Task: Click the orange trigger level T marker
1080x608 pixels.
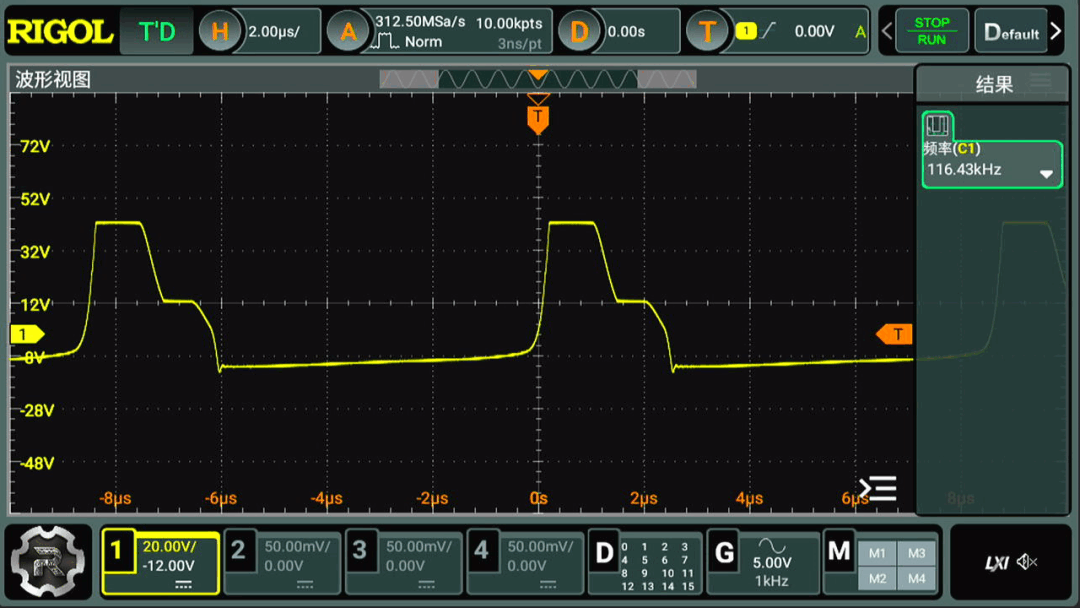Action: (895, 335)
